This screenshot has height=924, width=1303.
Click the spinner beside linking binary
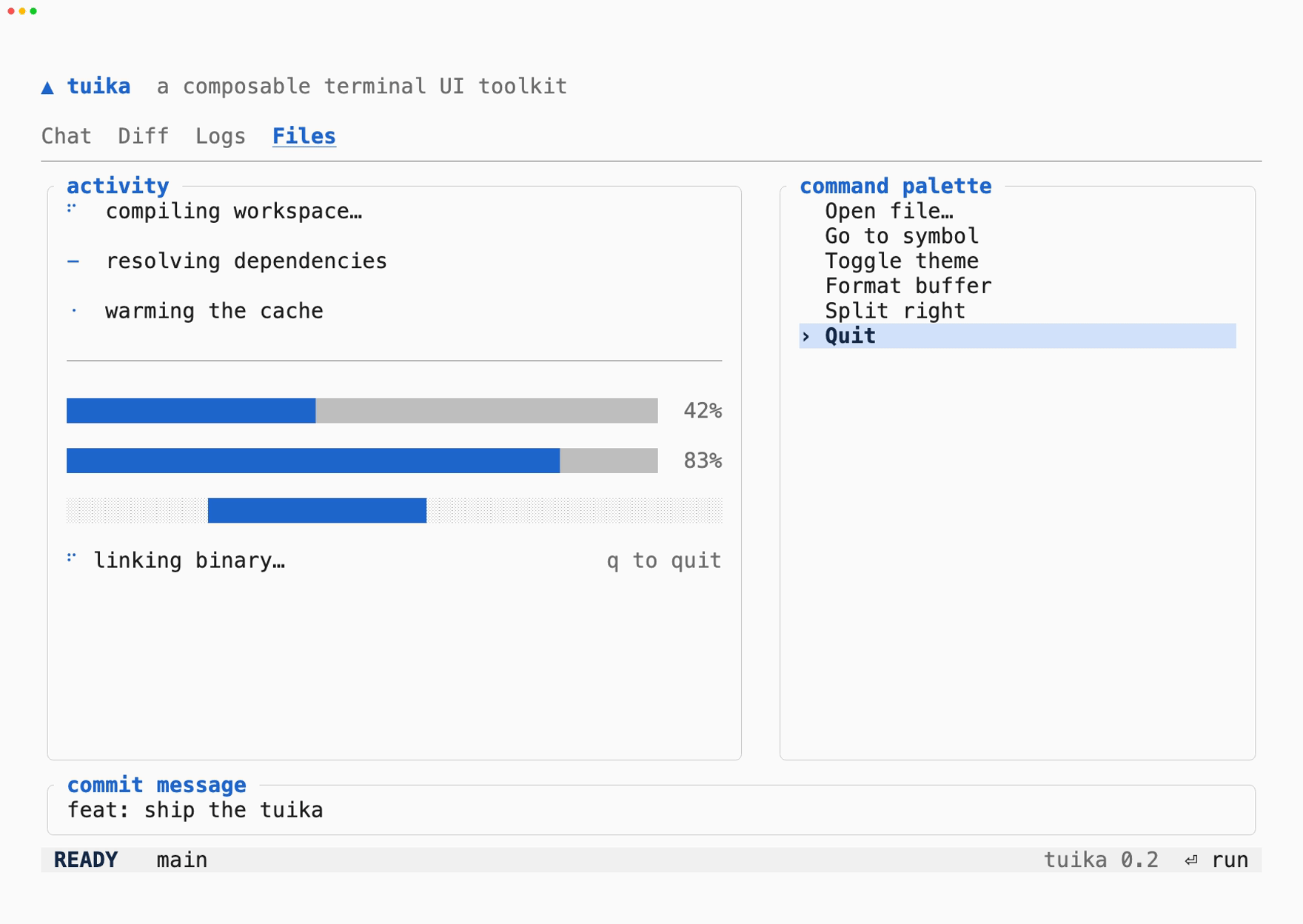[72, 557]
